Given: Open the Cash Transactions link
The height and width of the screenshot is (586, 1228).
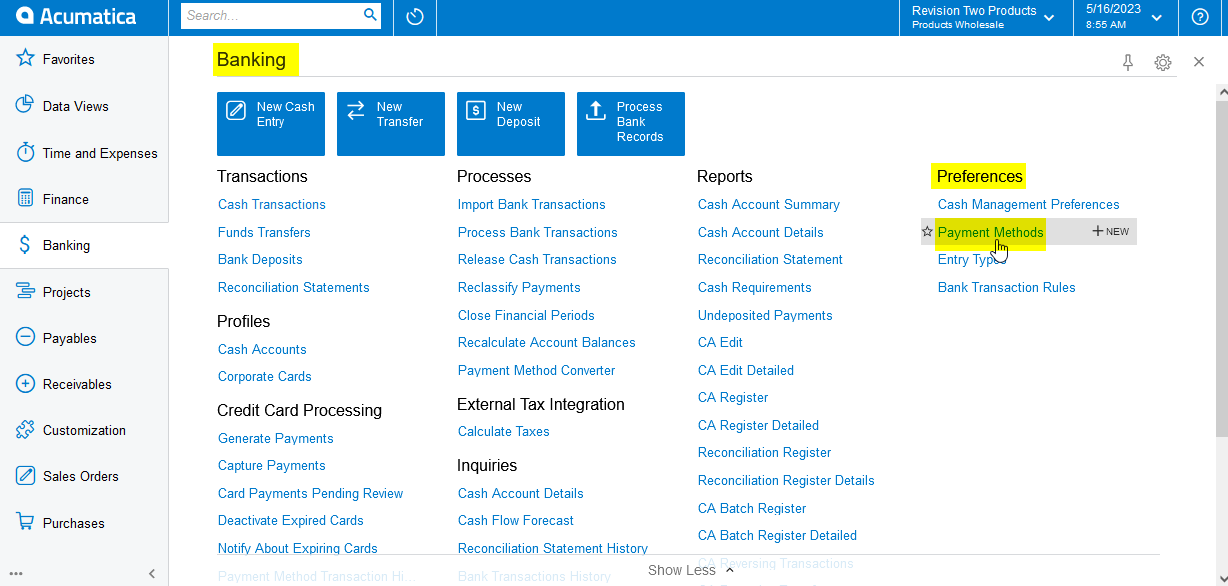Looking at the screenshot, I should (x=272, y=204).
